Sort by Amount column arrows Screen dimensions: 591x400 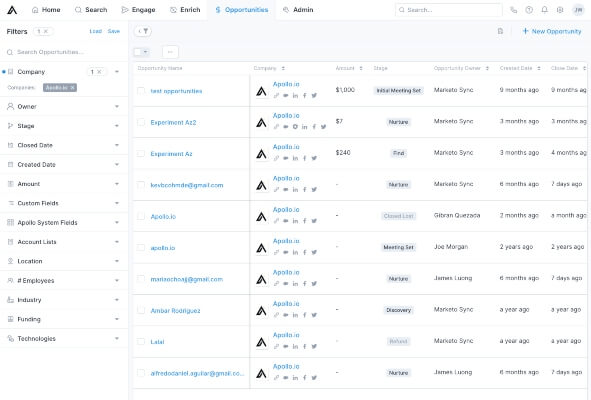tap(361, 68)
